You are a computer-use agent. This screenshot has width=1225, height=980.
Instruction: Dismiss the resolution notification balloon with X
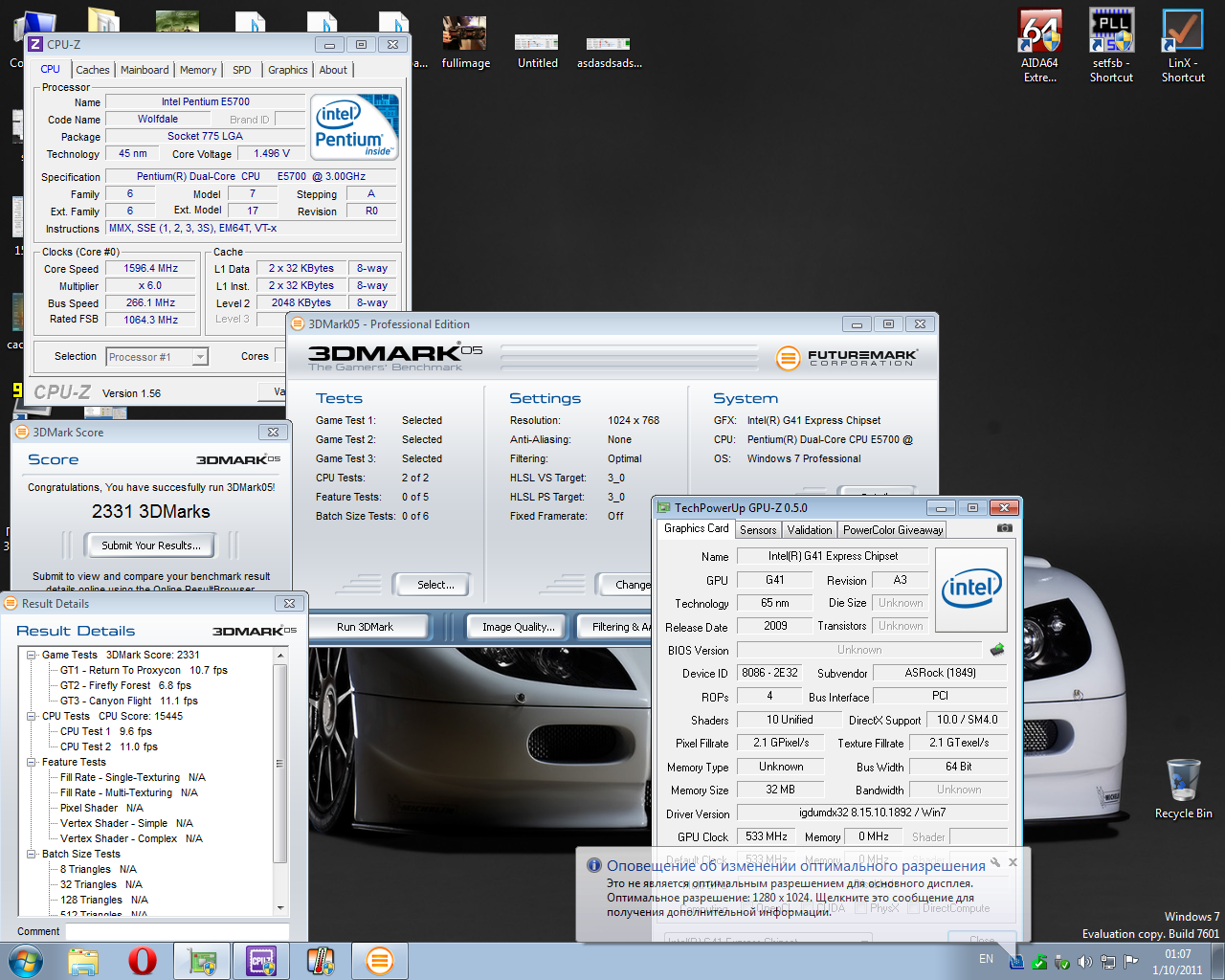(1013, 862)
